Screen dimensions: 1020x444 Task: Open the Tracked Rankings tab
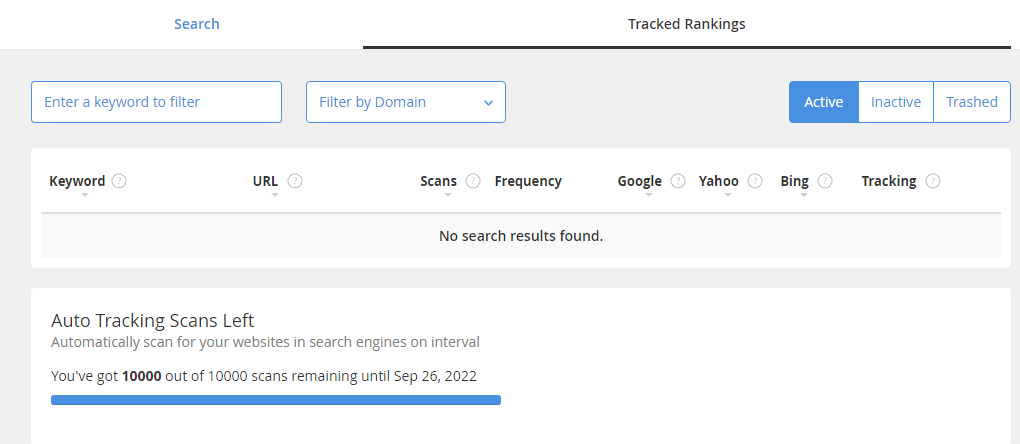click(686, 24)
